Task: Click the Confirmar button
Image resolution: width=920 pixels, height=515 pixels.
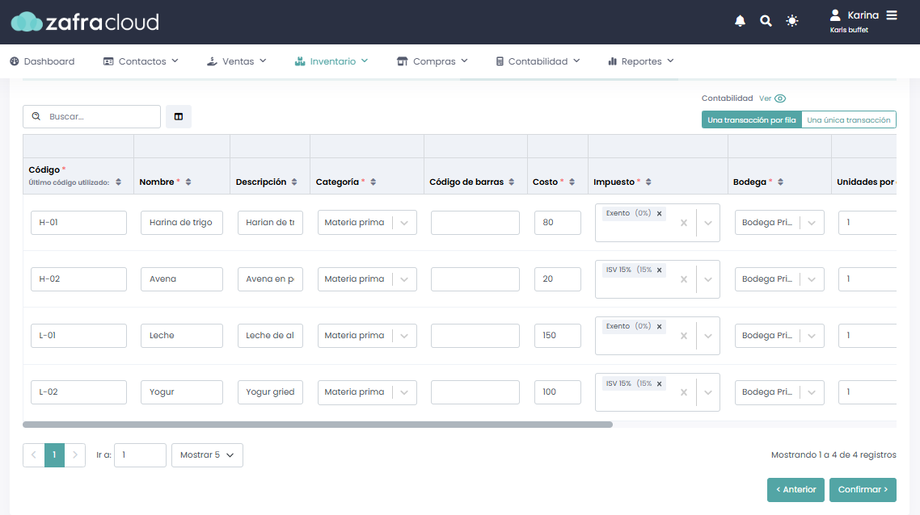Action: 861,490
